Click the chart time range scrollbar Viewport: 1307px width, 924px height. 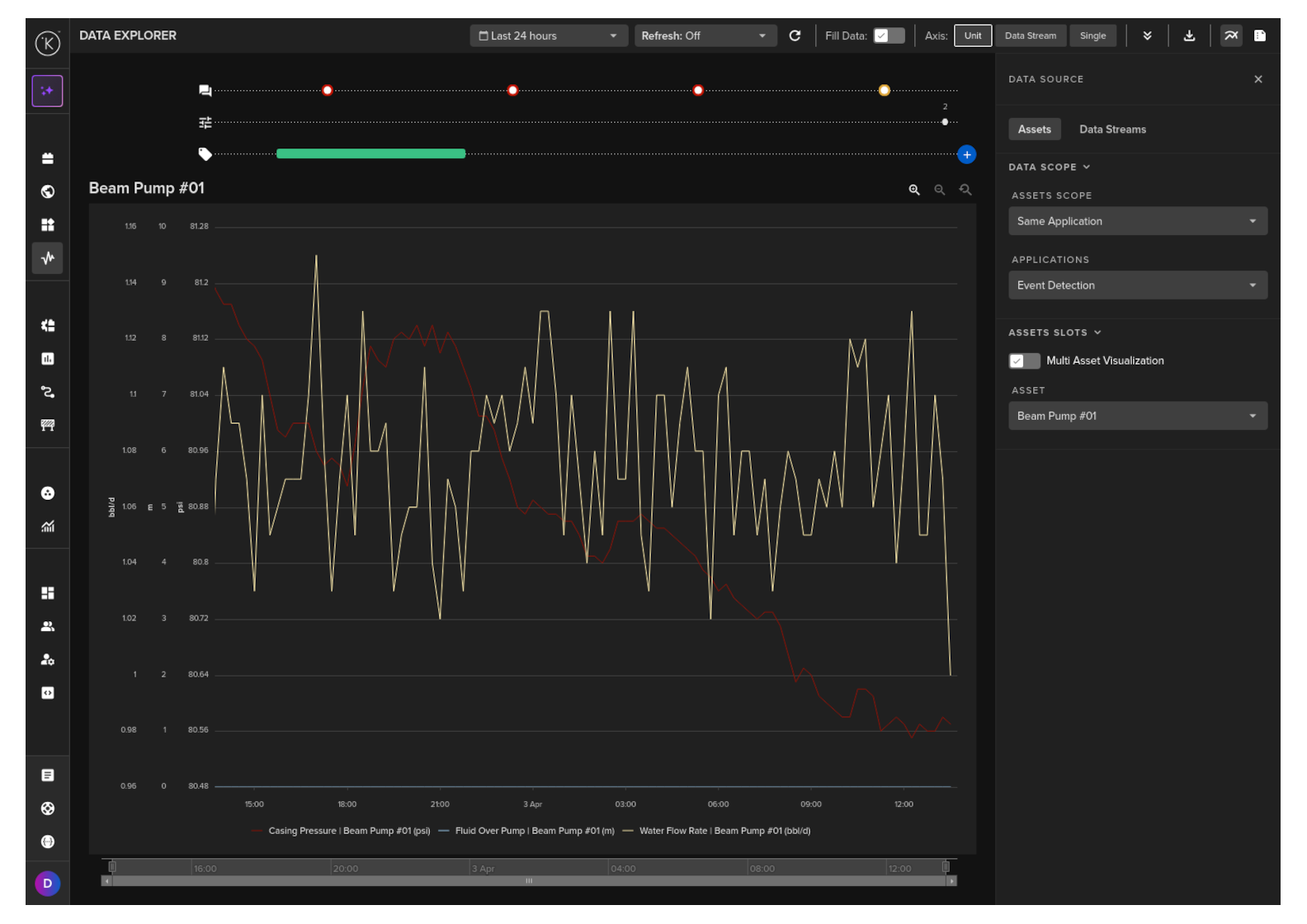coord(529,880)
